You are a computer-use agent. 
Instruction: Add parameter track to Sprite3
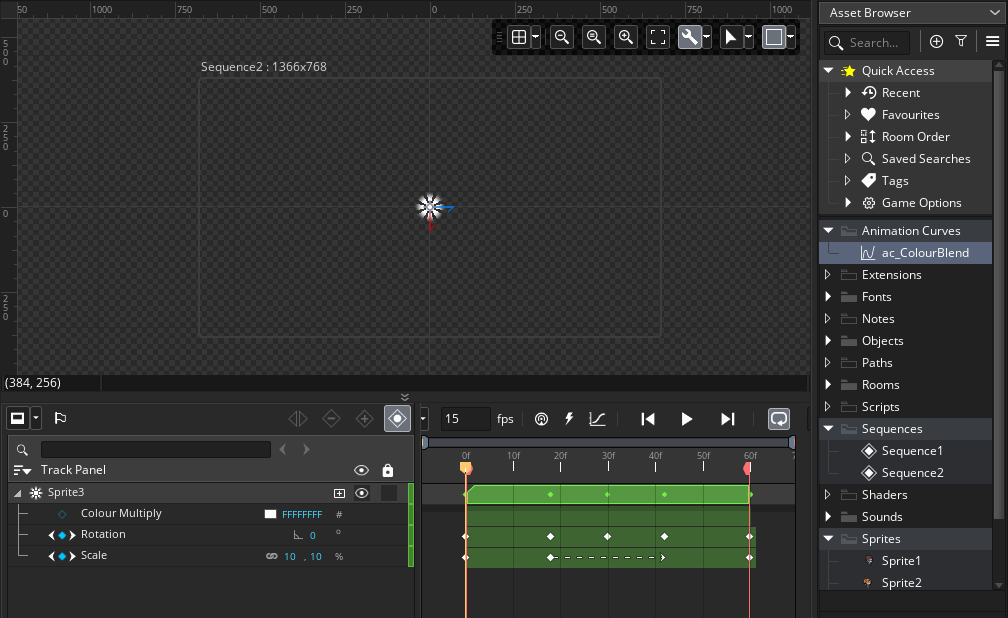339,493
